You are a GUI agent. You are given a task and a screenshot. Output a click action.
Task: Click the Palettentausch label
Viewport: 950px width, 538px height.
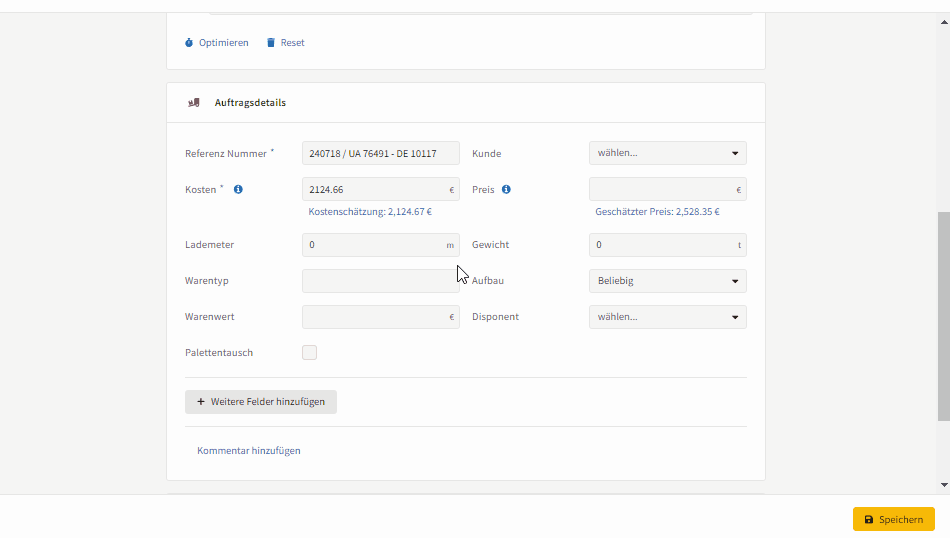click(219, 353)
